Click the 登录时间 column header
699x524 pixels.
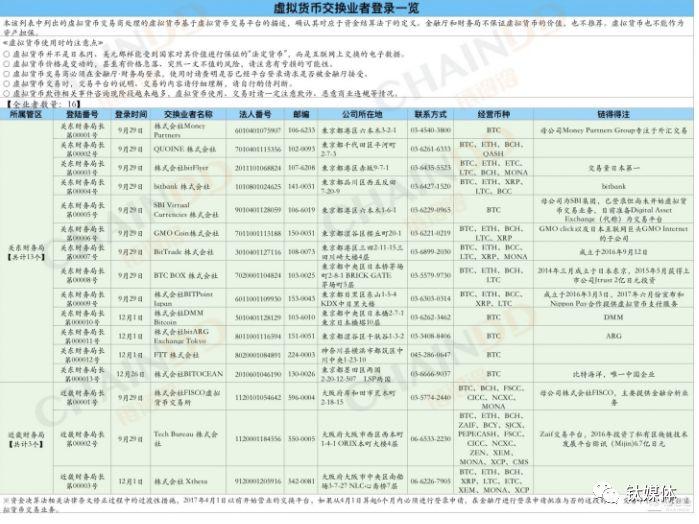(x=131, y=115)
